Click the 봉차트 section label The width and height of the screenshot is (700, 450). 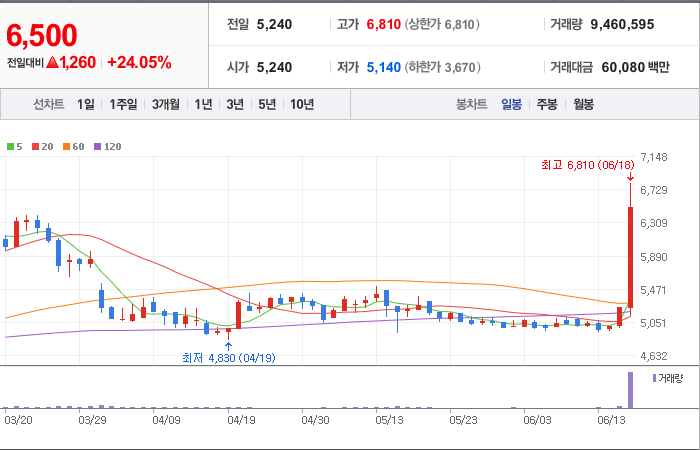471,104
